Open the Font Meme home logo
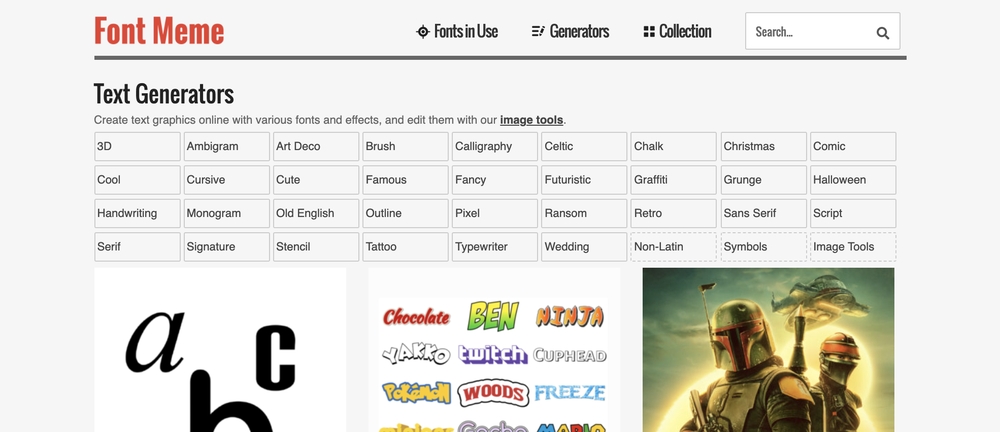The image size is (1000, 432). 159,31
